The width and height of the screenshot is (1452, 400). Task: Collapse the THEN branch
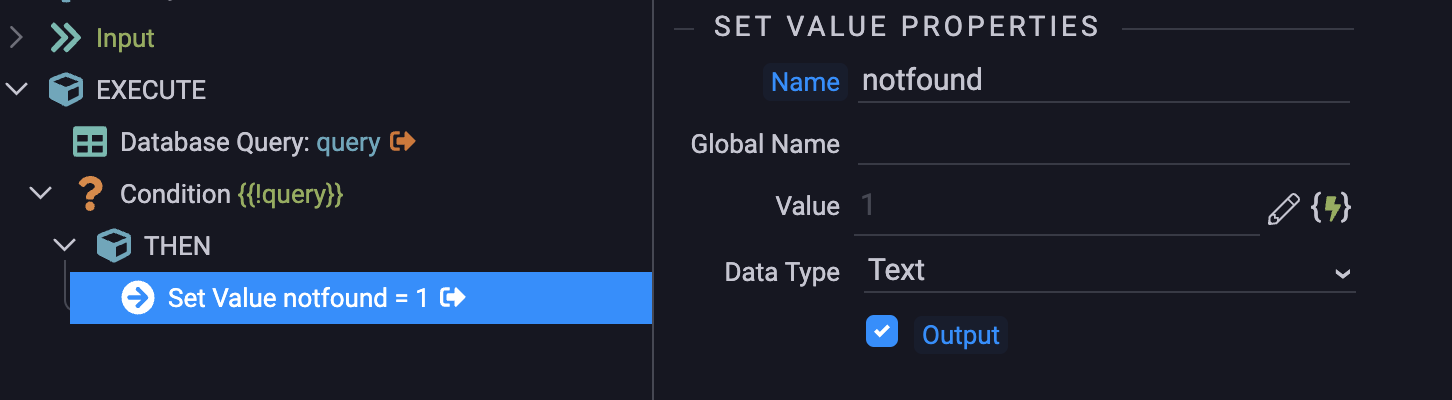(x=65, y=245)
